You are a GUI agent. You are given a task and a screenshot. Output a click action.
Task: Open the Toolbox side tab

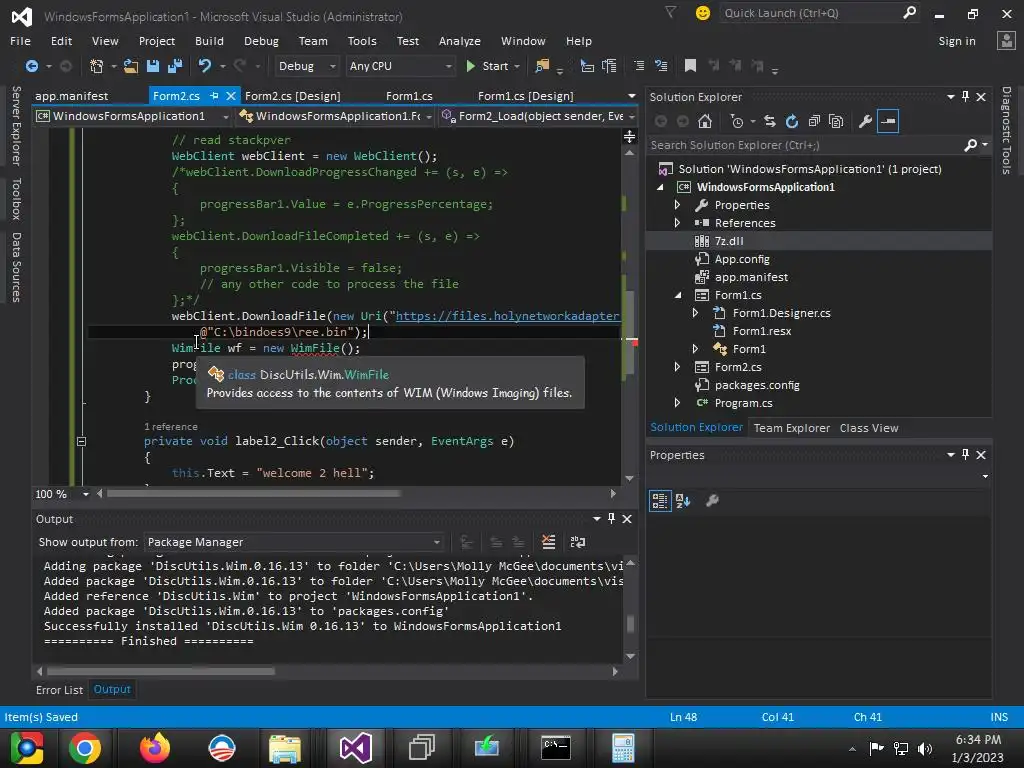(x=16, y=199)
